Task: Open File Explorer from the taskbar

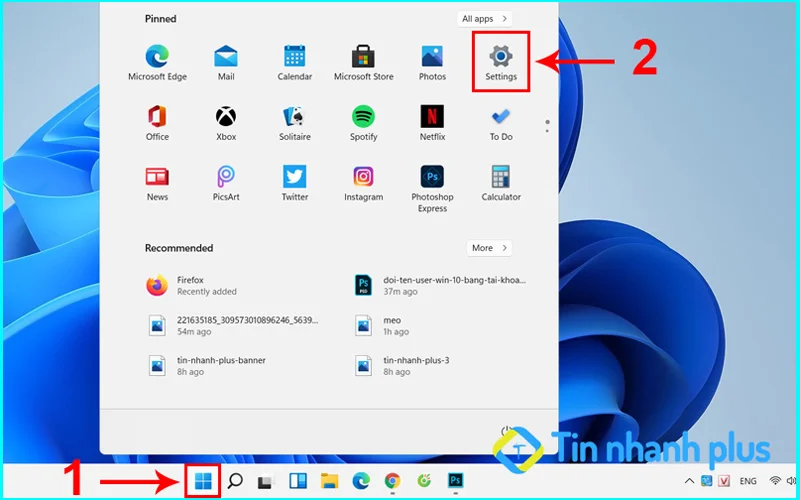Action: (x=330, y=480)
